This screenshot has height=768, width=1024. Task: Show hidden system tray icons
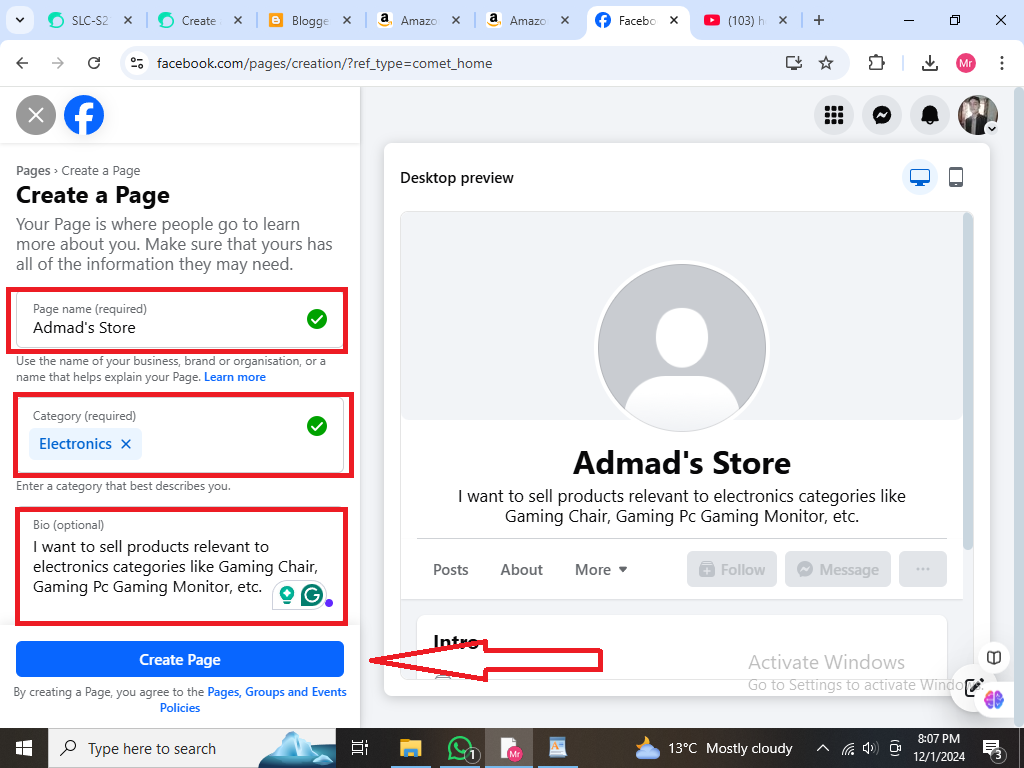pyautogui.click(x=823, y=748)
